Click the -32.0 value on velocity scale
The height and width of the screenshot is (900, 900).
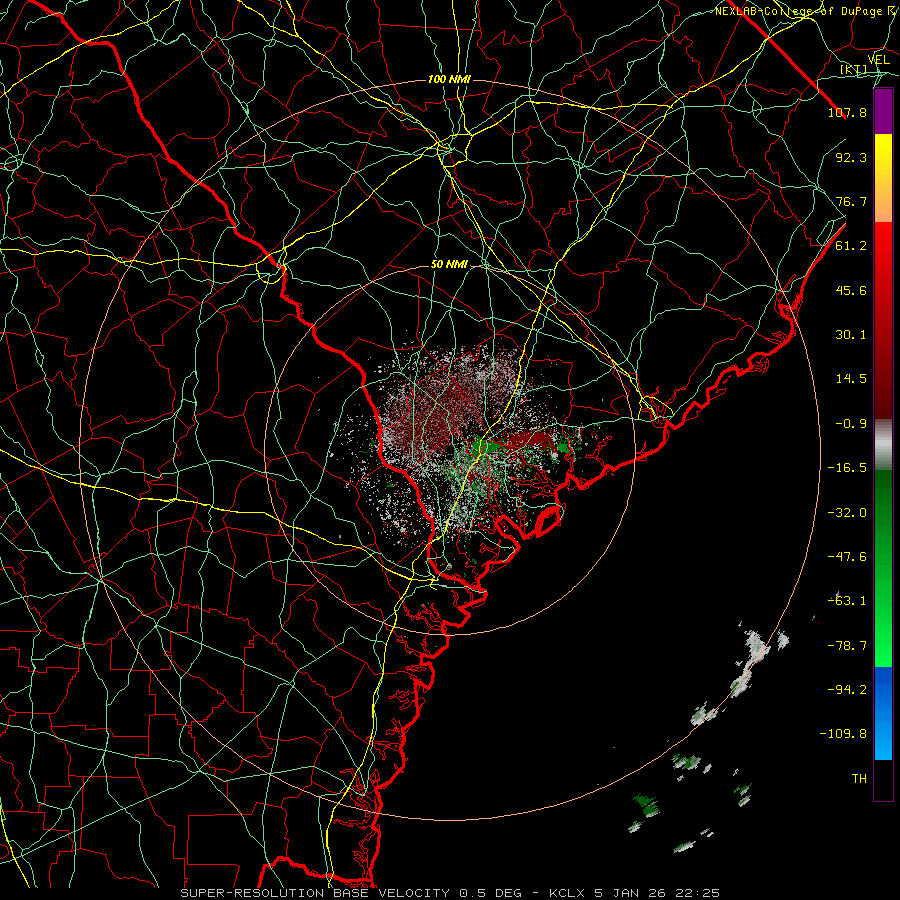click(847, 513)
